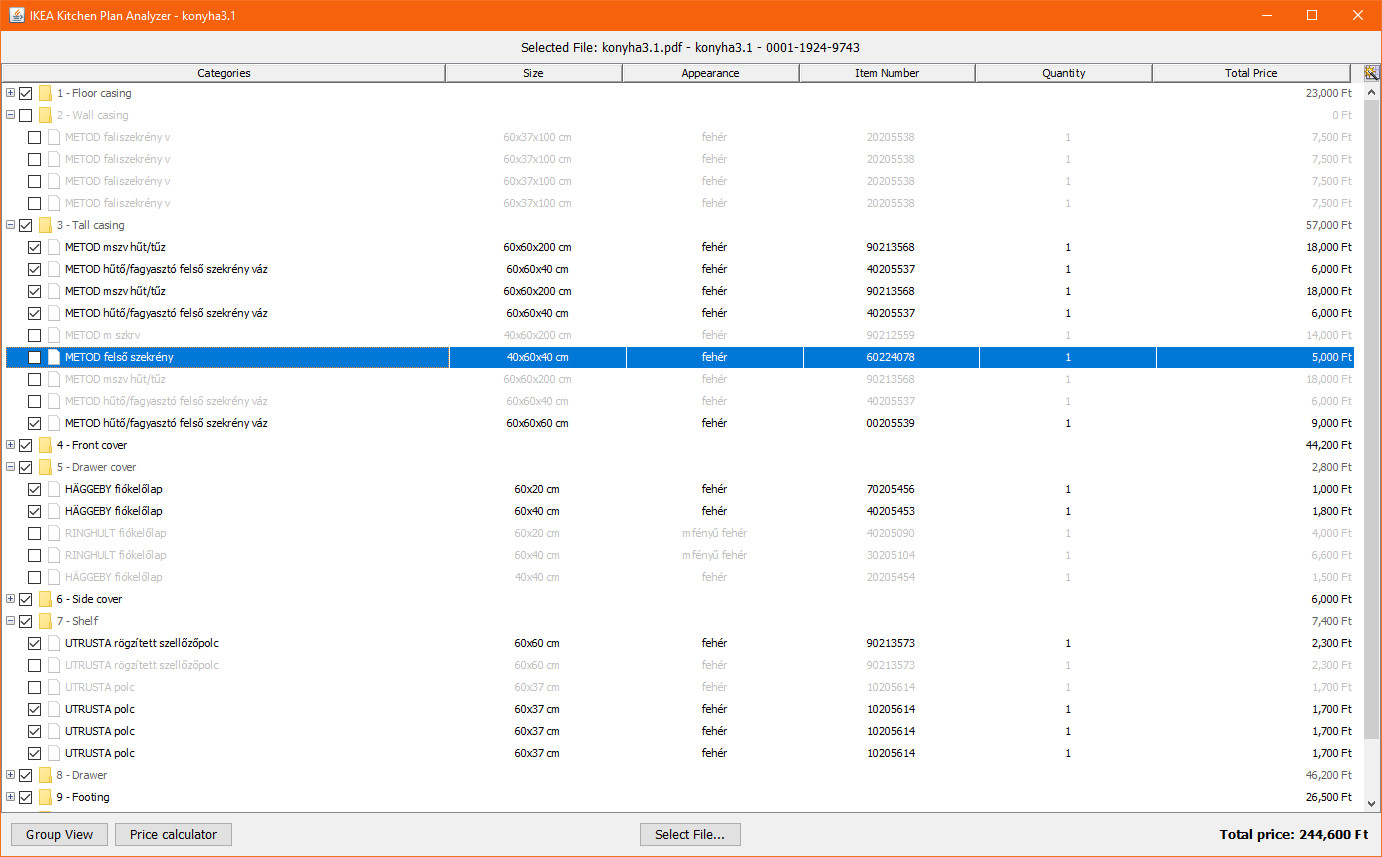Expand the Floor casing category
Screen dimensions: 1382x857
(10, 93)
